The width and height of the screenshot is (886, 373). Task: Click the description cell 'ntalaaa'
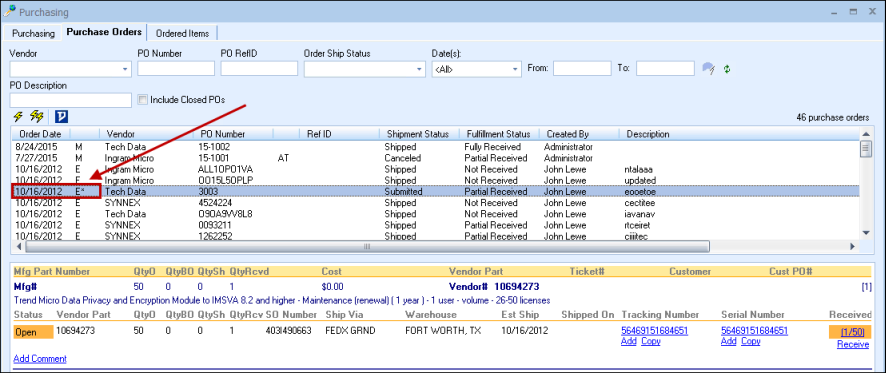pos(639,169)
